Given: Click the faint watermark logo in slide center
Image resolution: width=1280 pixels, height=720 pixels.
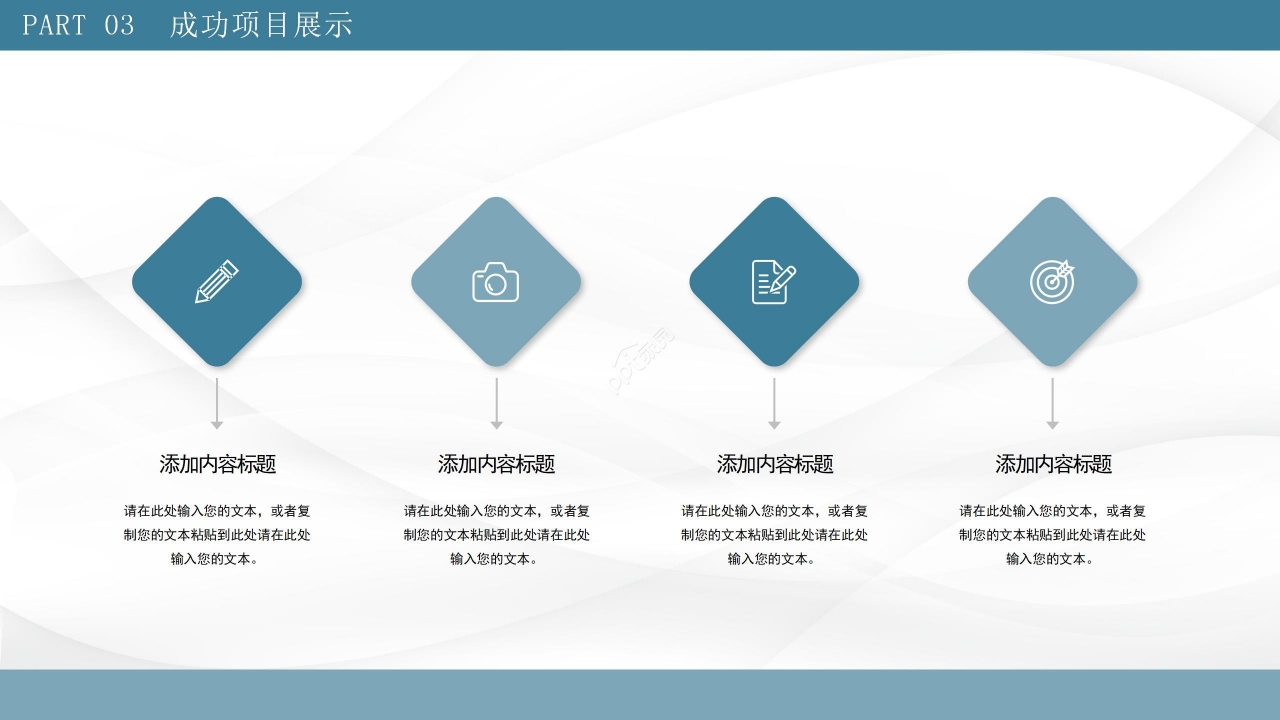Looking at the screenshot, I should coord(640,362).
